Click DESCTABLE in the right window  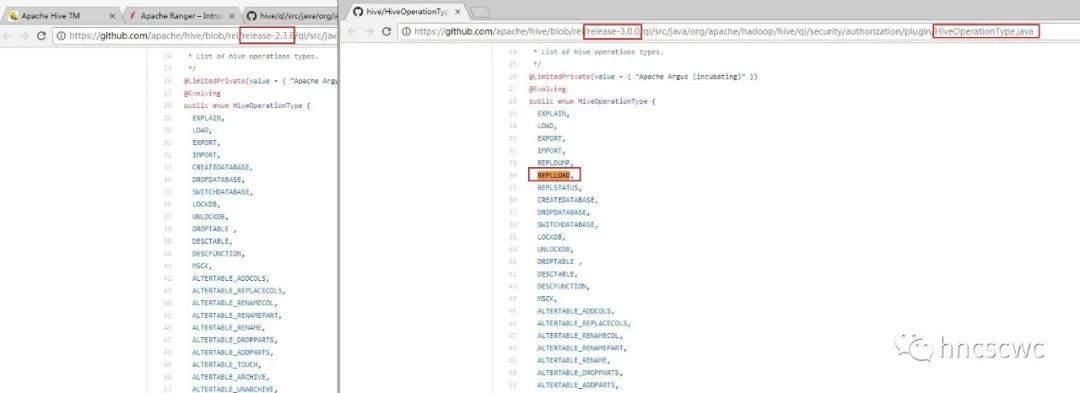tap(557, 274)
